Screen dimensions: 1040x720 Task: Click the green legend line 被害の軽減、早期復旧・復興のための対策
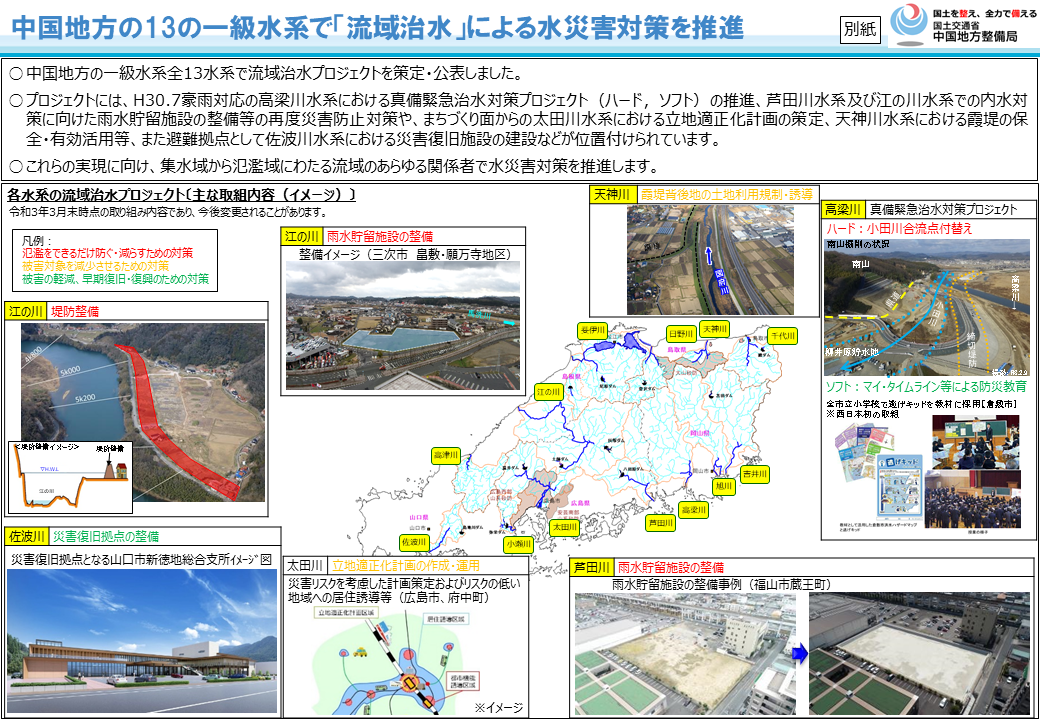[x=115, y=279]
